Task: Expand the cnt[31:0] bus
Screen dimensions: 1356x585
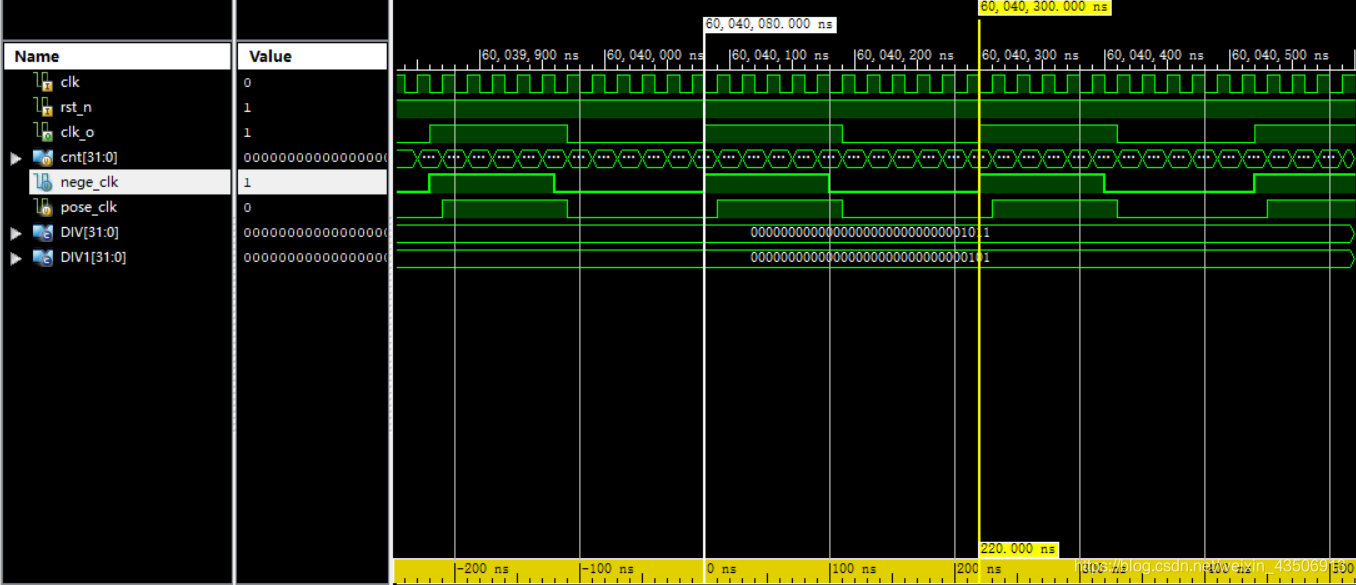Action: [15, 158]
